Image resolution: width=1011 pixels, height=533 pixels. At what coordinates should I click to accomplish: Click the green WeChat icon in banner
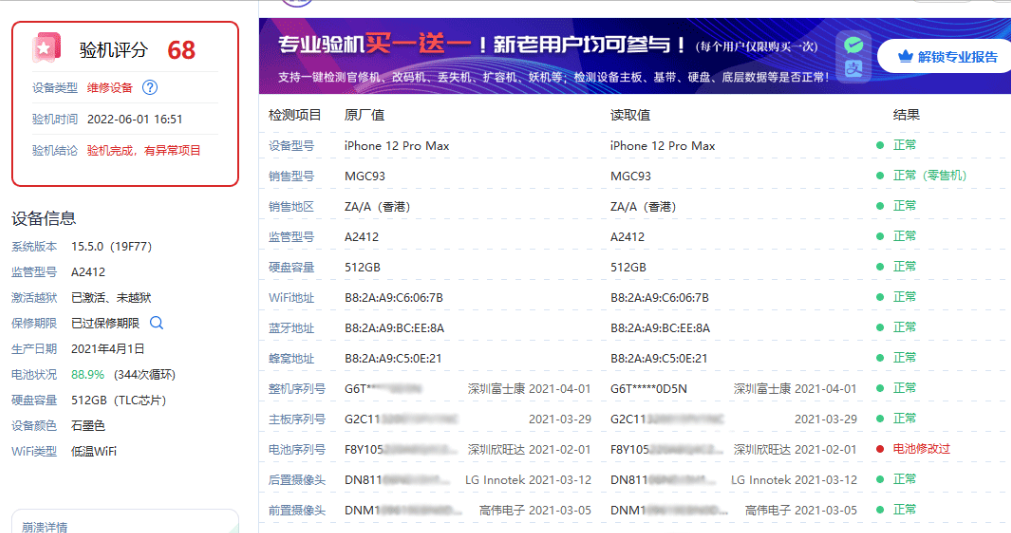pos(854,45)
